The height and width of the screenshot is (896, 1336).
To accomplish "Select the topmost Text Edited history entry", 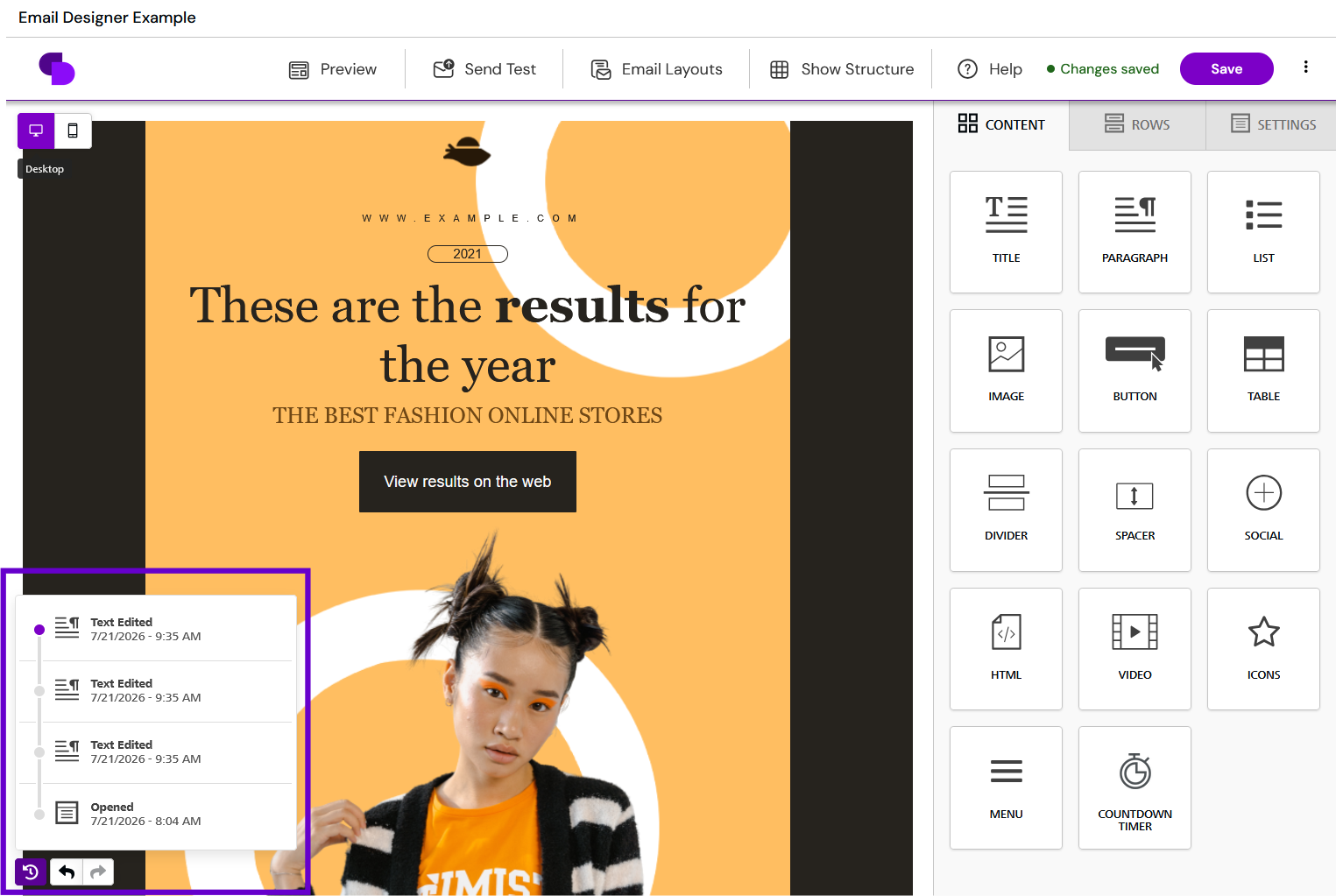I will pos(156,630).
